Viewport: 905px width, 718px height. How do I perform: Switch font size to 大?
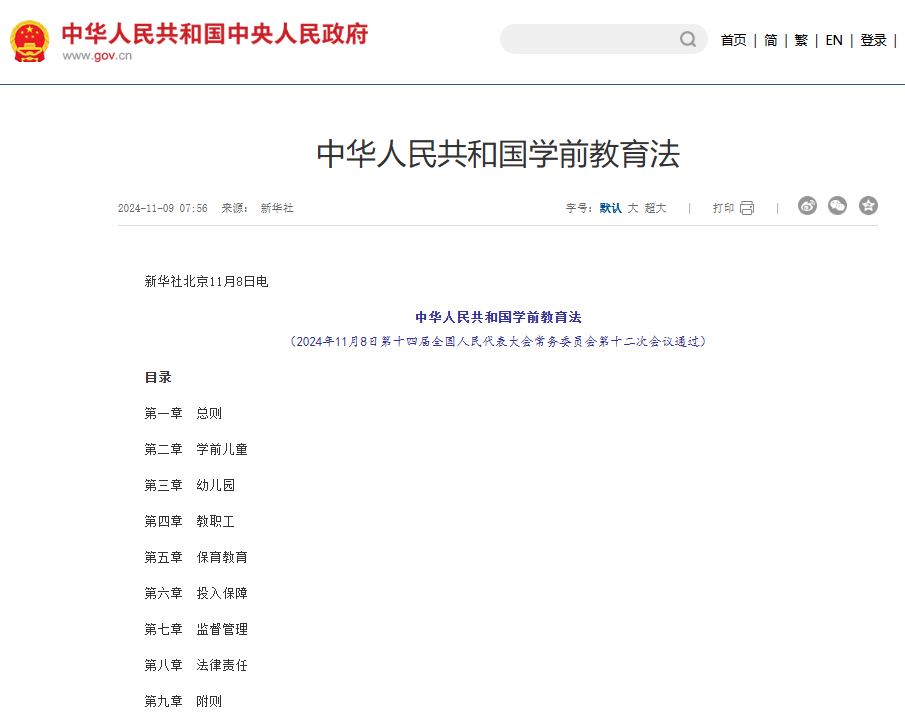click(x=631, y=208)
